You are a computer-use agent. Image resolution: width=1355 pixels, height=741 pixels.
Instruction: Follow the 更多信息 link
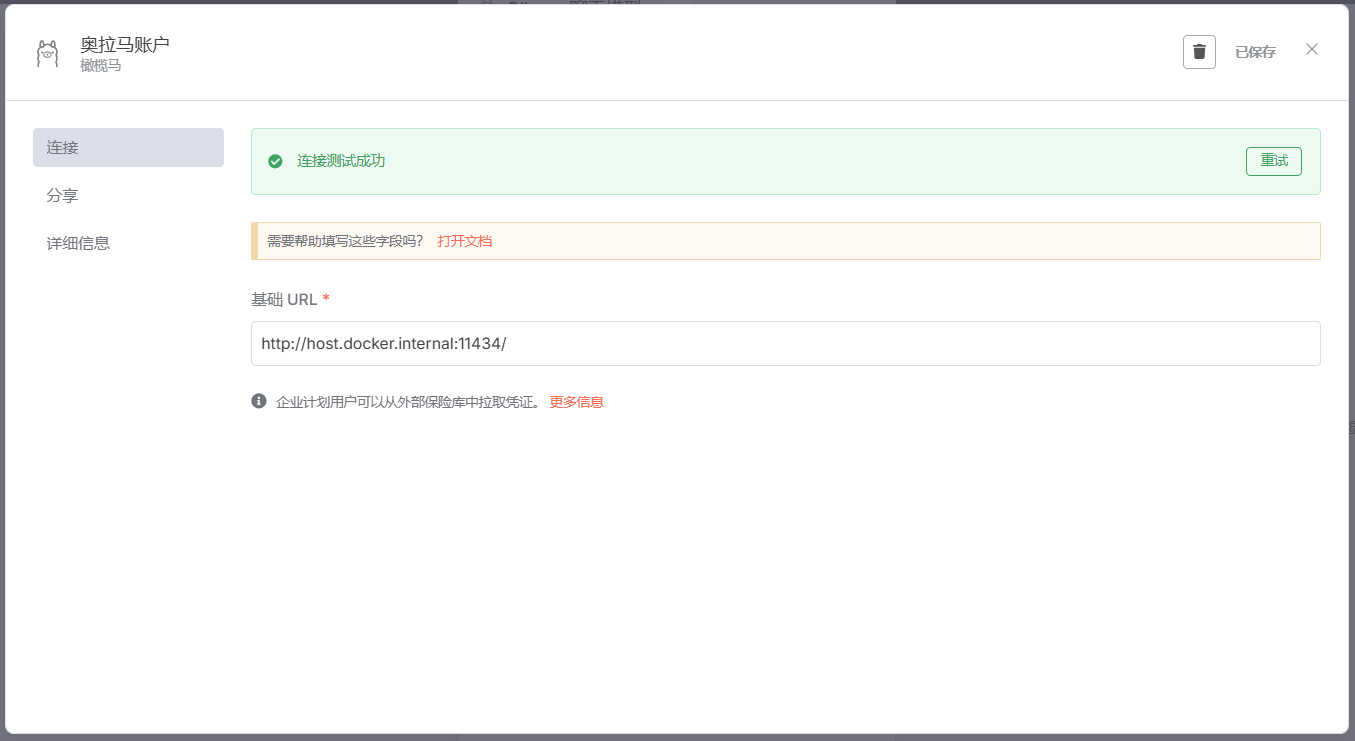[x=576, y=402]
